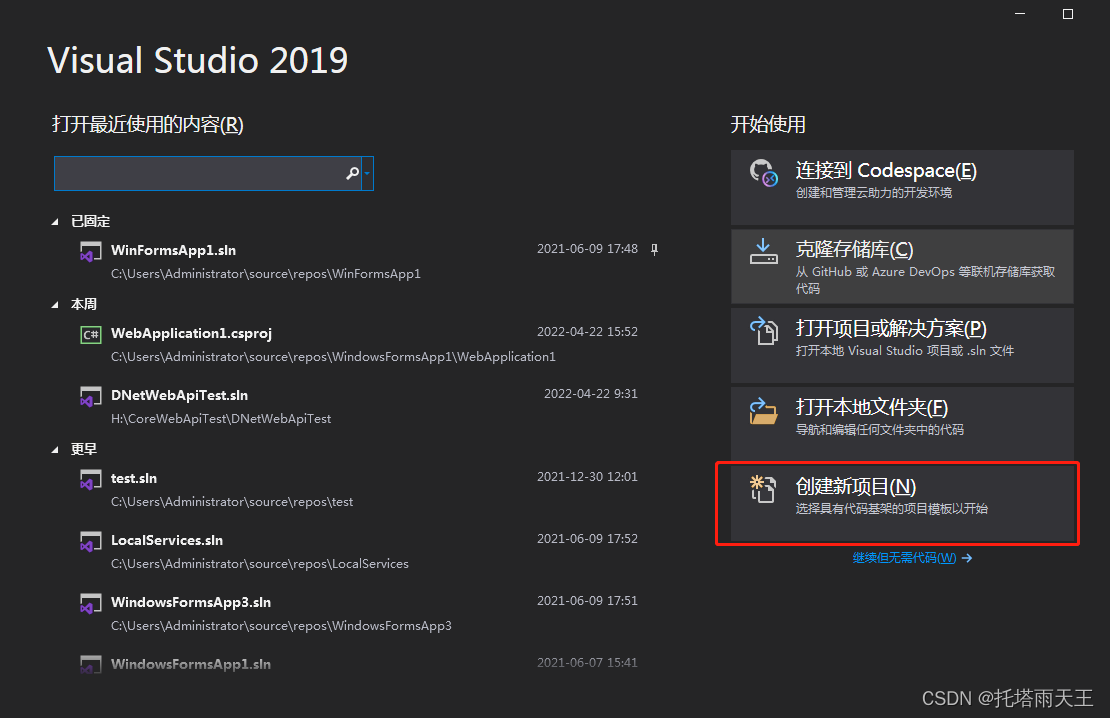The width and height of the screenshot is (1110, 718).
Task: Click the create new project icon
Action: point(764,489)
